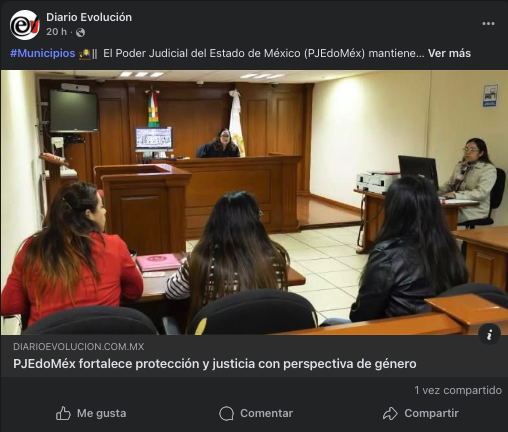Screen dimensions: 508x432
Task: Click the share arrow icon
Action: pos(390,414)
